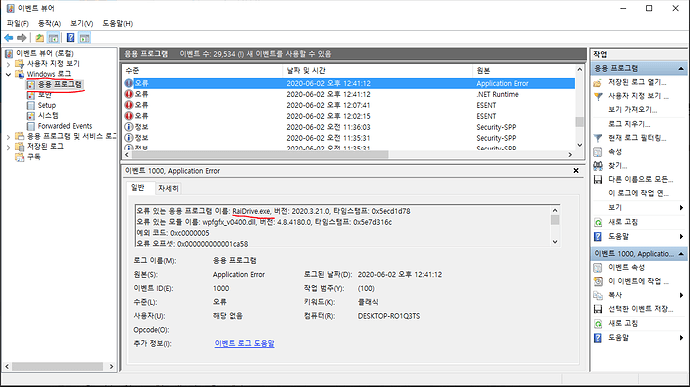Click the 속성 properties icon in actions
This screenshot has width=690, height=387.
tap(598, 152)
